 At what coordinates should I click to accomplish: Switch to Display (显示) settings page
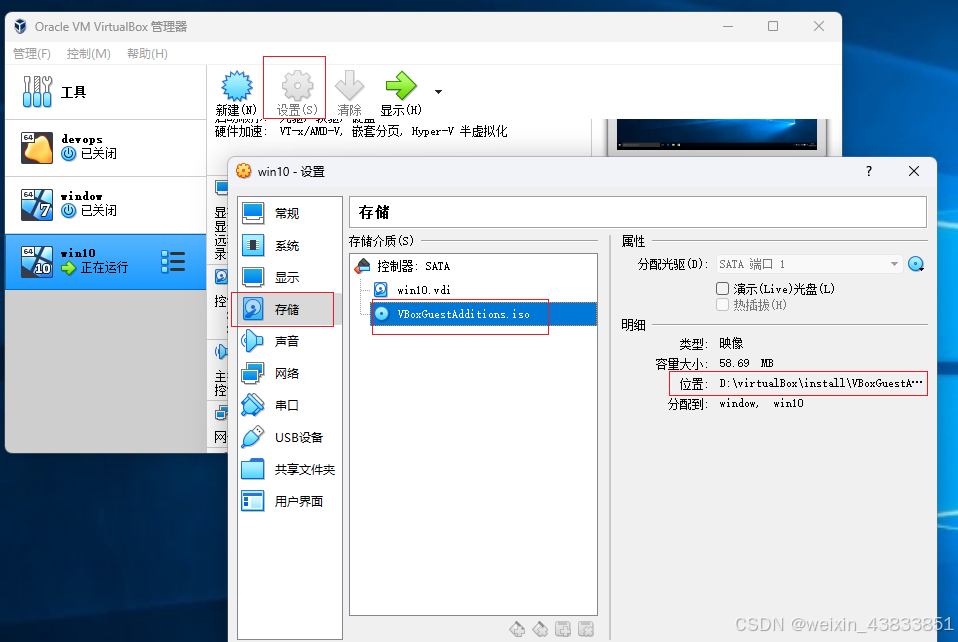[288, 277]
